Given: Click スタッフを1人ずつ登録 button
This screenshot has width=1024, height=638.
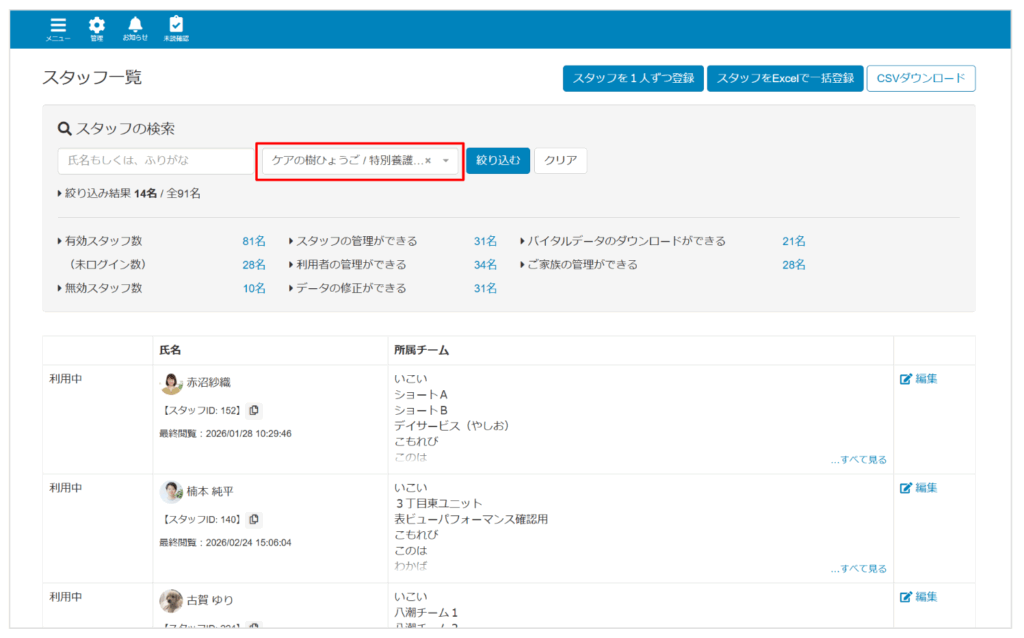Looking at the screenshot, I should 633,79.
